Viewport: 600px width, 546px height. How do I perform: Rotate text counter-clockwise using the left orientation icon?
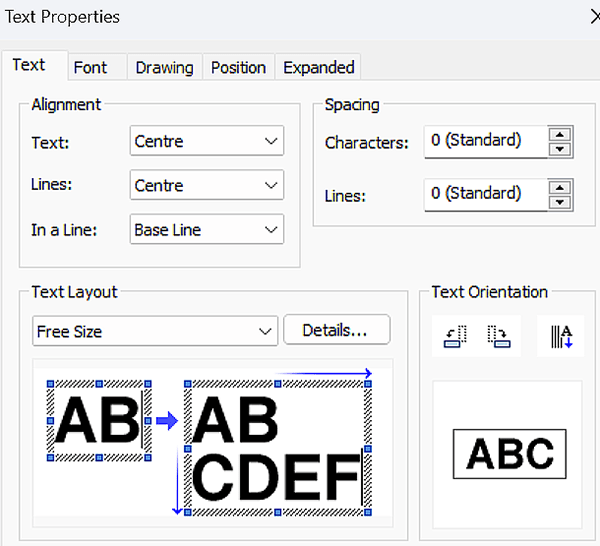pyautogui.click(x=454, y=337)
